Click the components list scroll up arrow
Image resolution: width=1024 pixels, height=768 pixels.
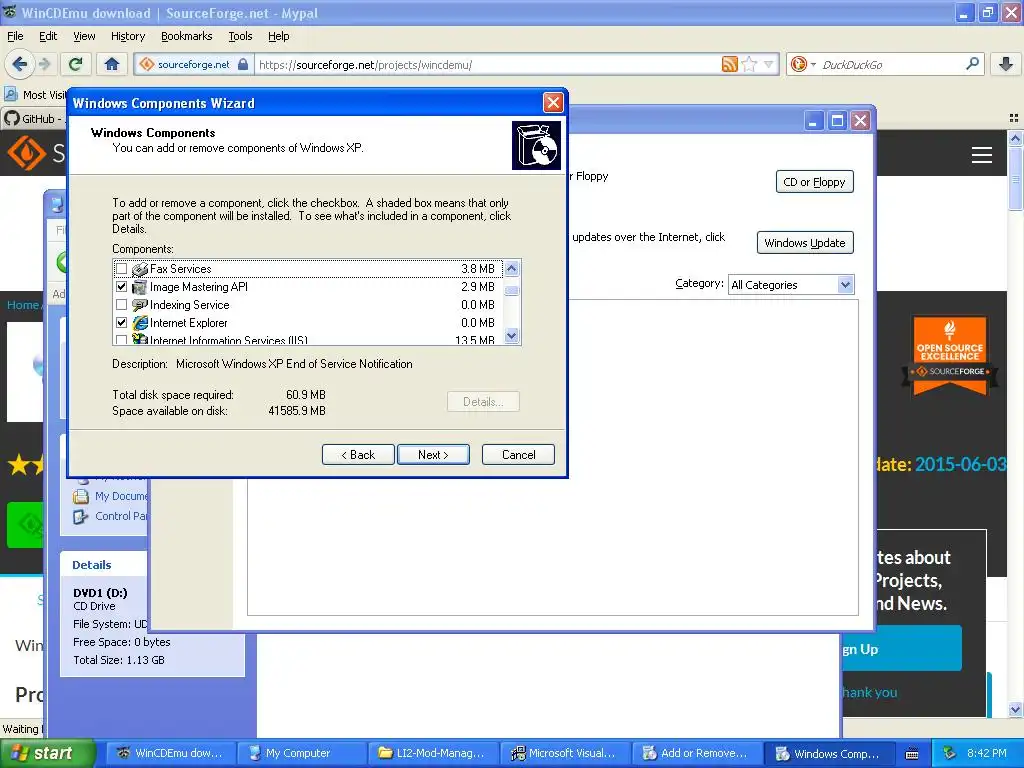point(512,268)
